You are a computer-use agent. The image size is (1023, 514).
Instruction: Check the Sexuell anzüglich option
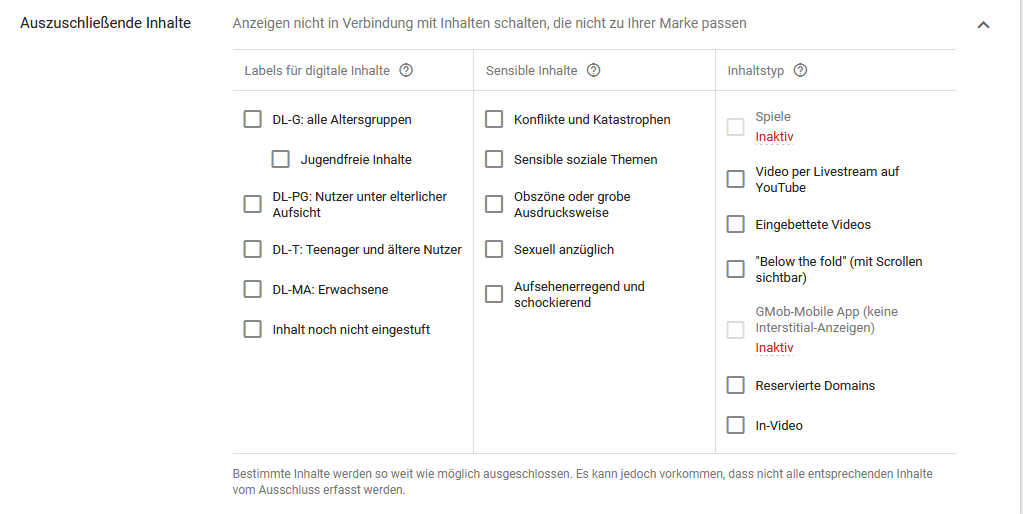click(494, 249)
